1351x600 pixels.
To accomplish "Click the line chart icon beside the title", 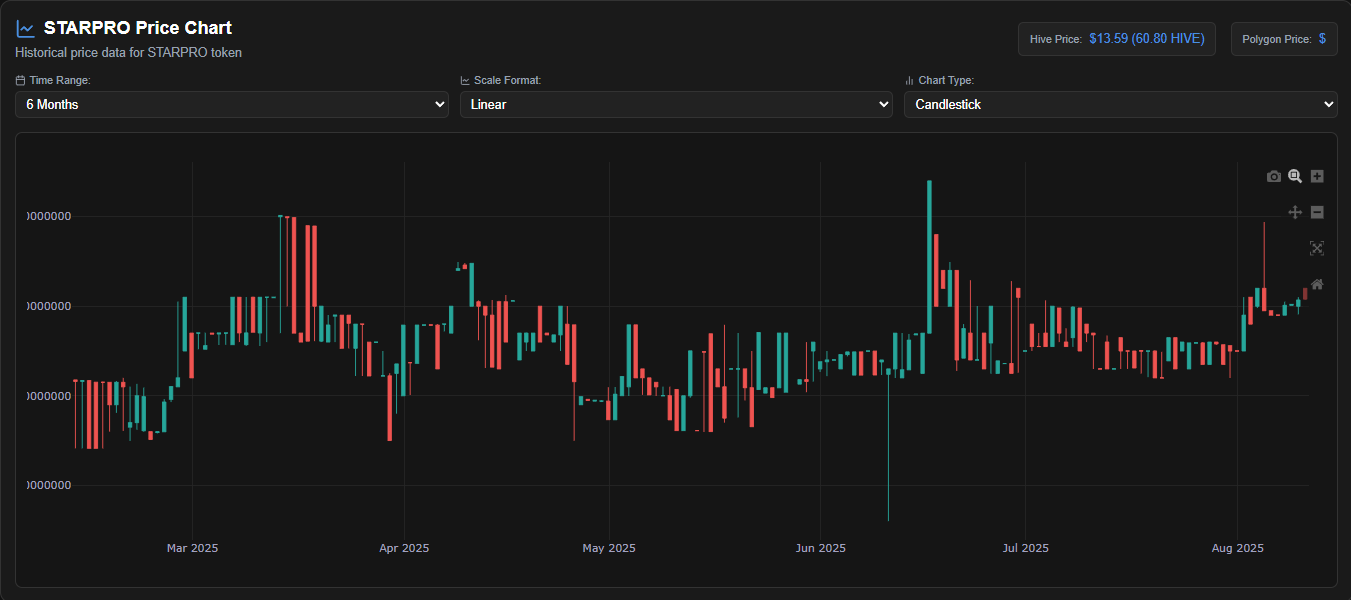I will click(26, 29).
